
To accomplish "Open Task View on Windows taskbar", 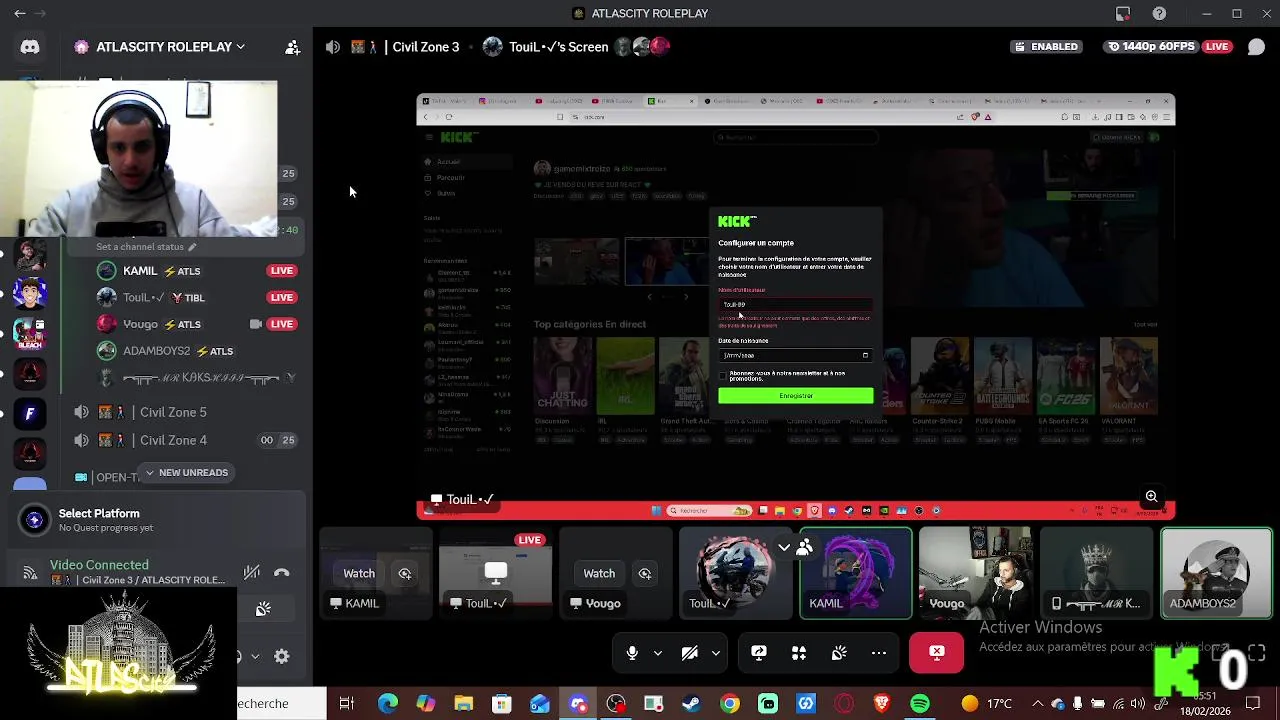I will [x=347, y=704].
